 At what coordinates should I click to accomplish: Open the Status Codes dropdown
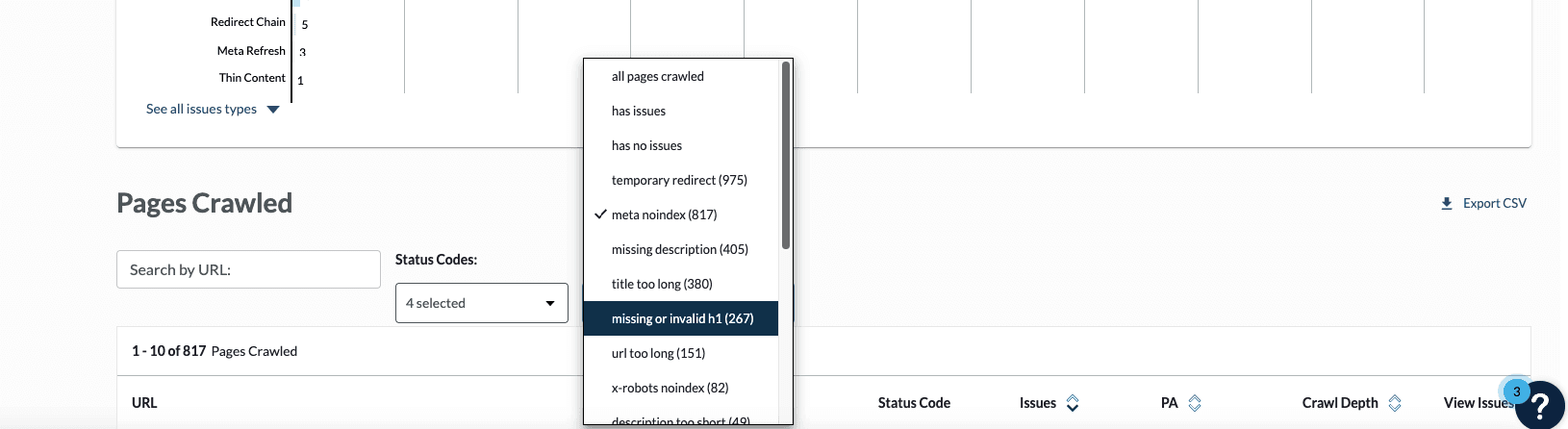pos(481,303)
